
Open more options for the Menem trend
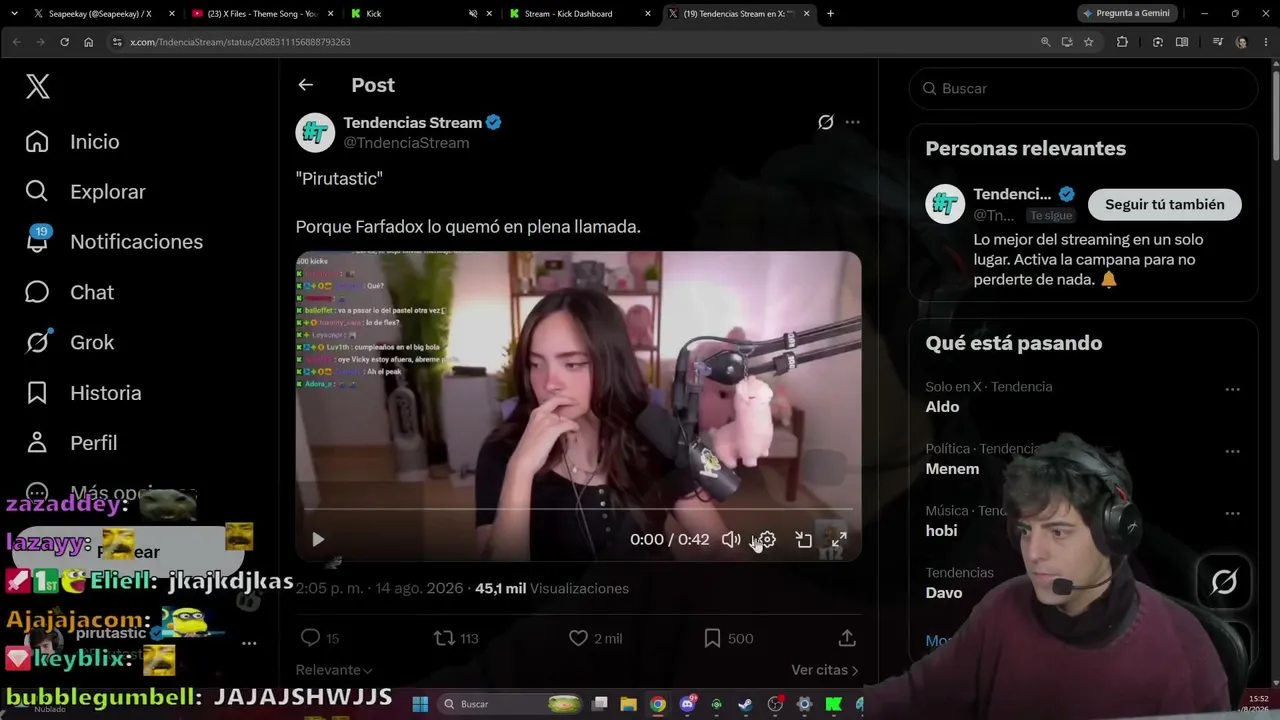[x=1232, y=451]
